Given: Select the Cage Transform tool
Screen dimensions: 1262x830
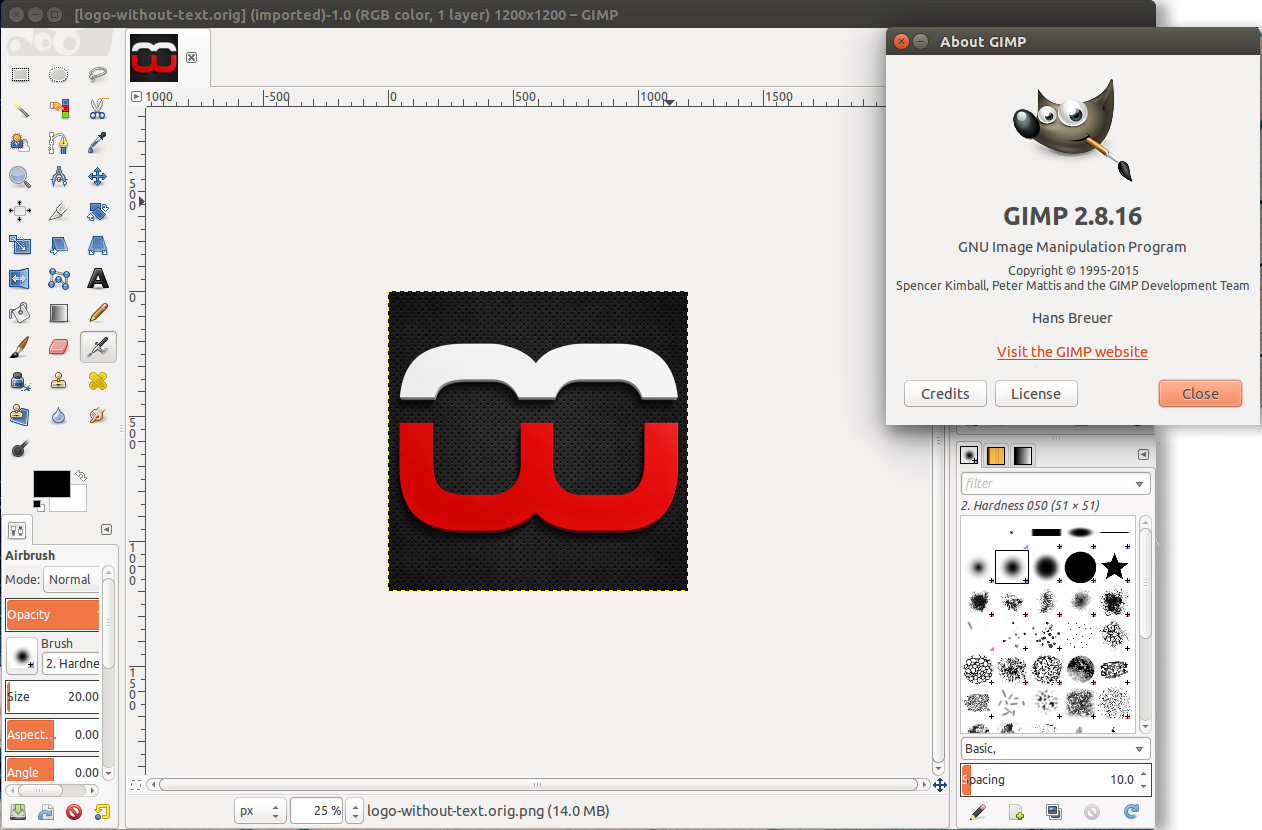Looking at the screenshot, I should coord(59,279).
